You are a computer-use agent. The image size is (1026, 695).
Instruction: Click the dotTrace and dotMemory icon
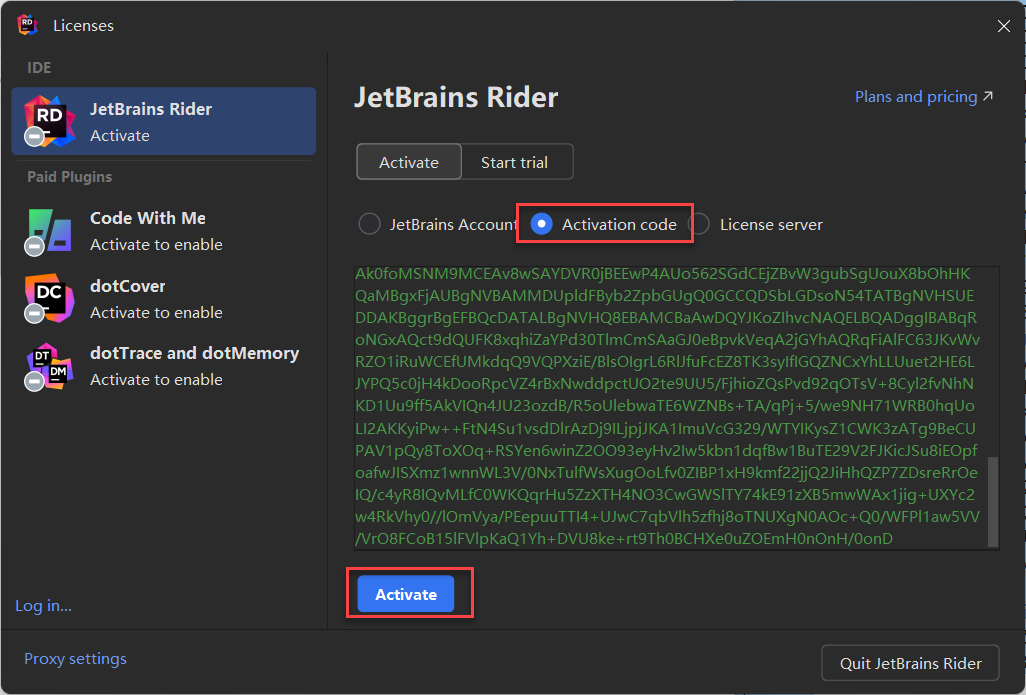coord(50,366)
